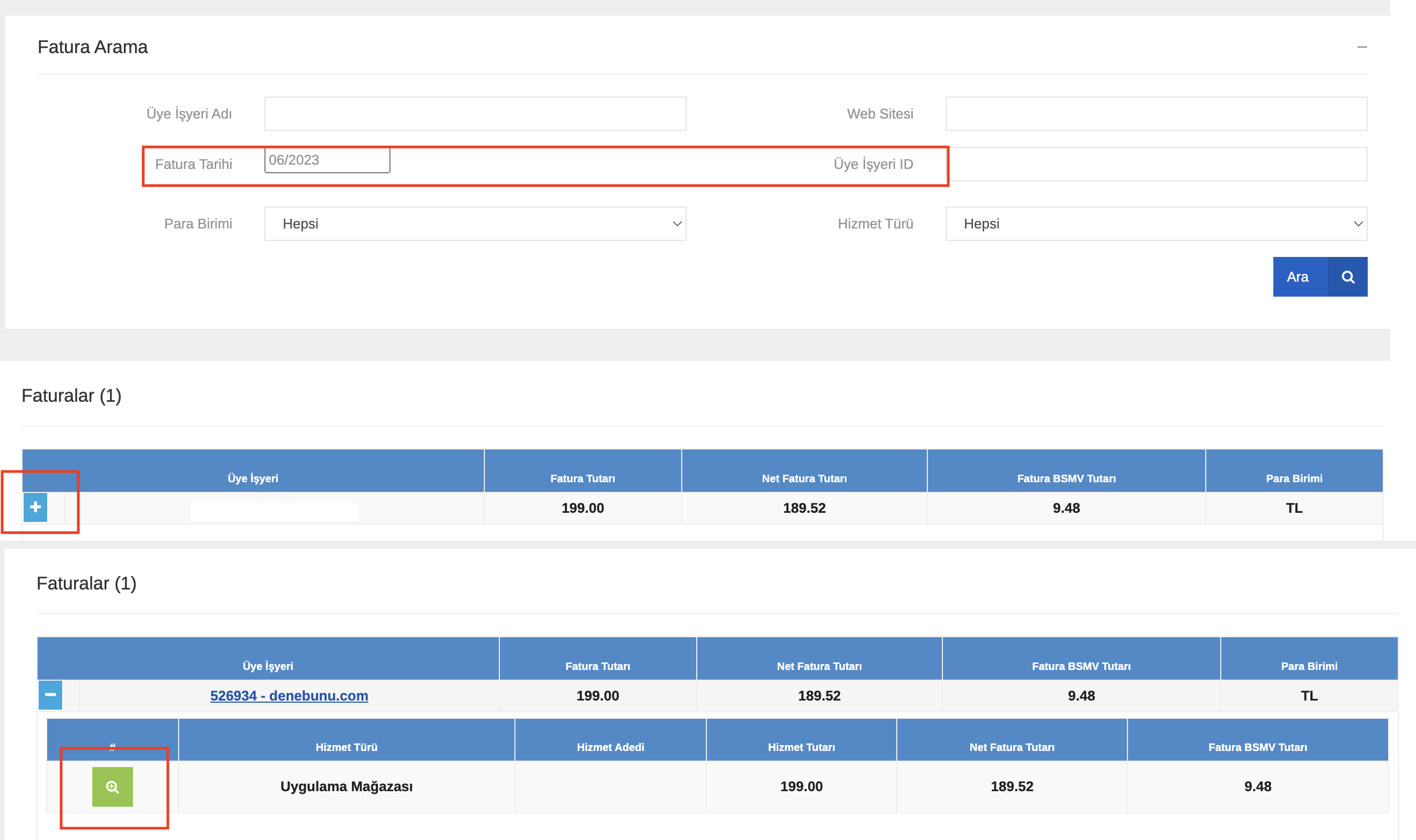Screen dimensions: 1416x840
Task: Open the Para Birimi dropdown
Action: coord(475,224)
